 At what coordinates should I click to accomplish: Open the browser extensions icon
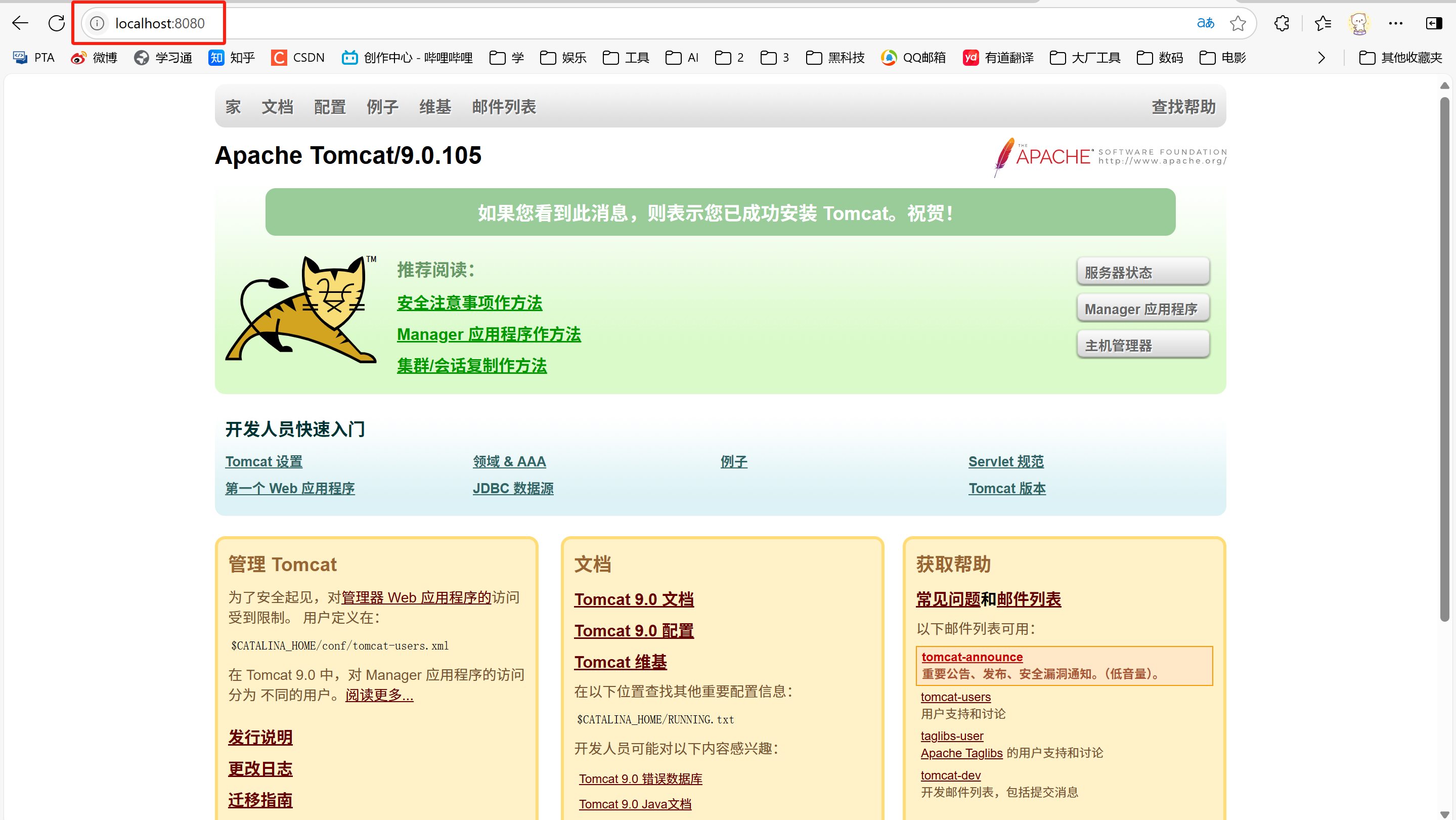tap(1282, 23)
